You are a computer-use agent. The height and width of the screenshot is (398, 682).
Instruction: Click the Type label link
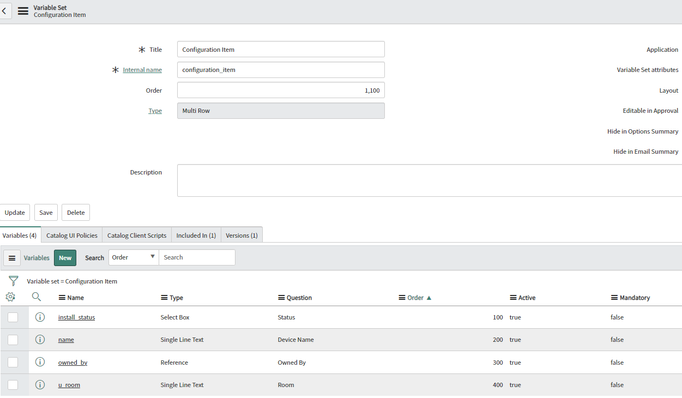tap(155, 111)
